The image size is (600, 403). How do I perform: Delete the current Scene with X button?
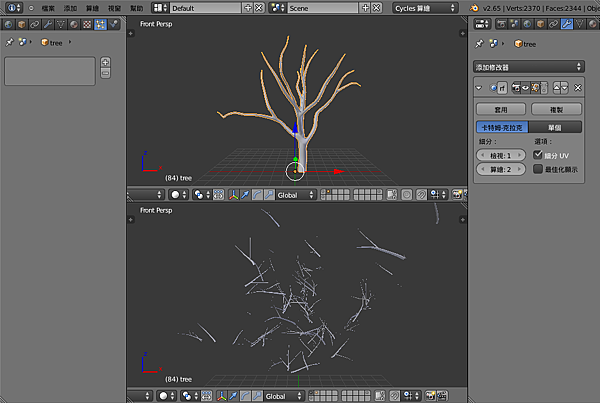[377, 8]
